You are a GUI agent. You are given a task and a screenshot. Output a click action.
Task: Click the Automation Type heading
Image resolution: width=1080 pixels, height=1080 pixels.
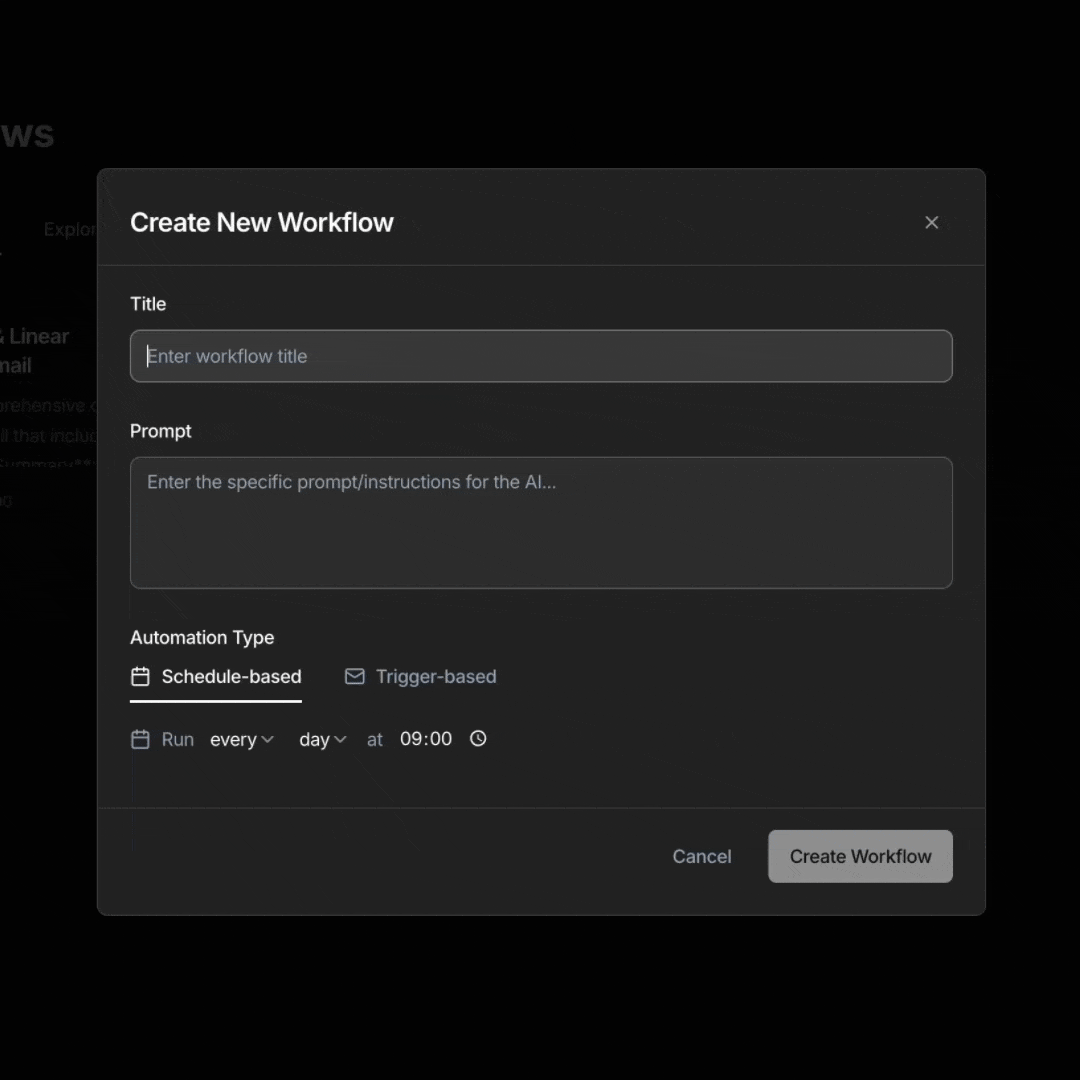pos(202,638)
